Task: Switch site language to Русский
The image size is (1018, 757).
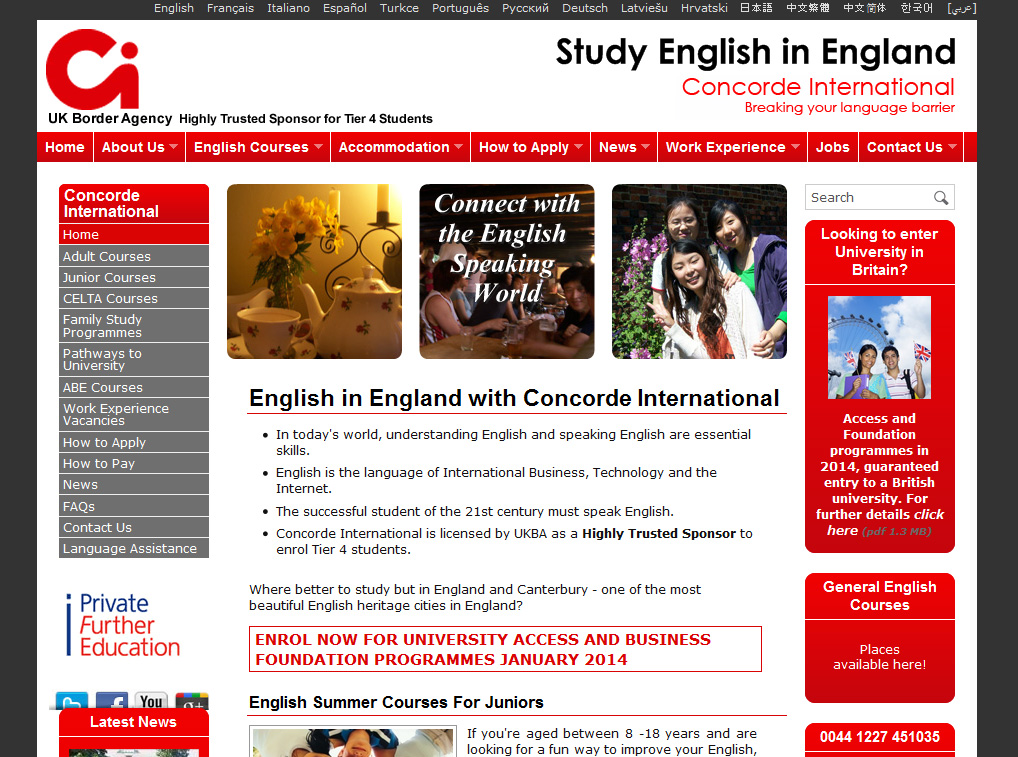Action: pyautogui.click(x=525, y=8)
